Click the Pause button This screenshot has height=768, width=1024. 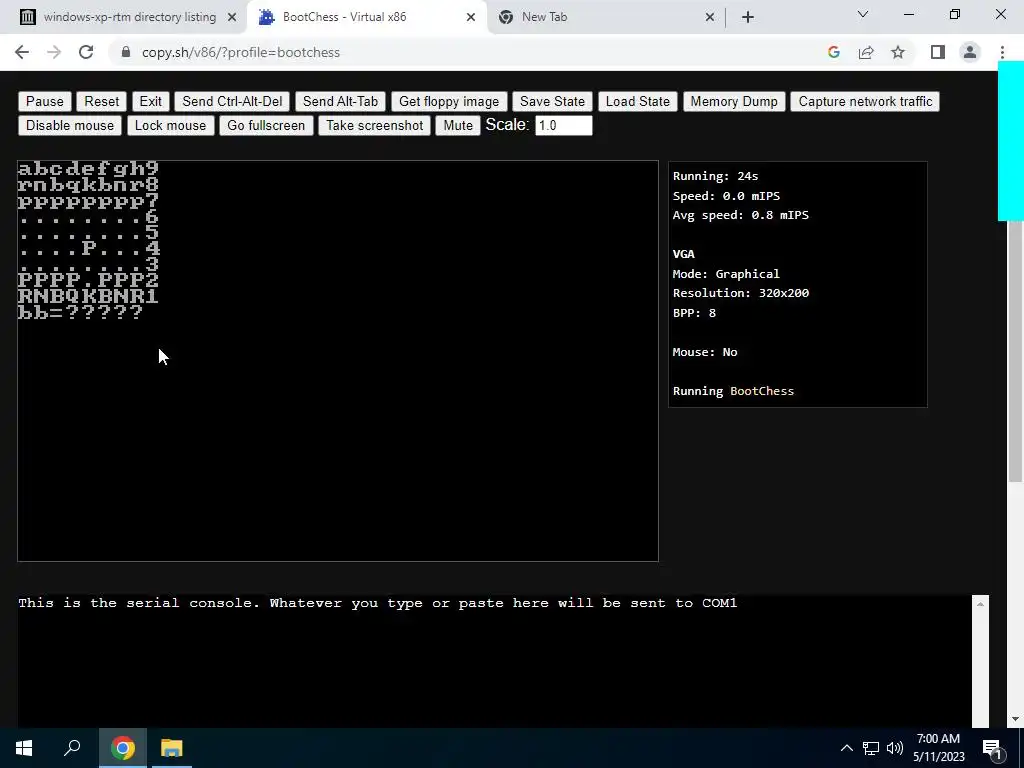point(44,101)
